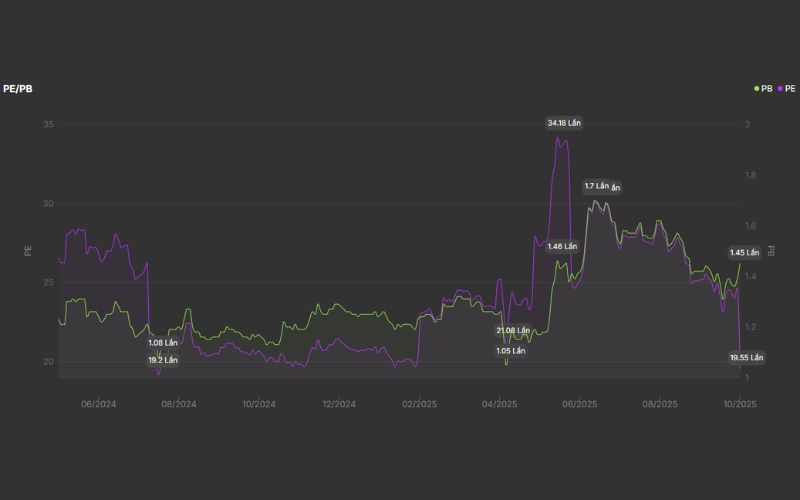This screenshot has height=500, width=800.
Task: Click the 1.46 Lần data label
Action: coord(562,246)
